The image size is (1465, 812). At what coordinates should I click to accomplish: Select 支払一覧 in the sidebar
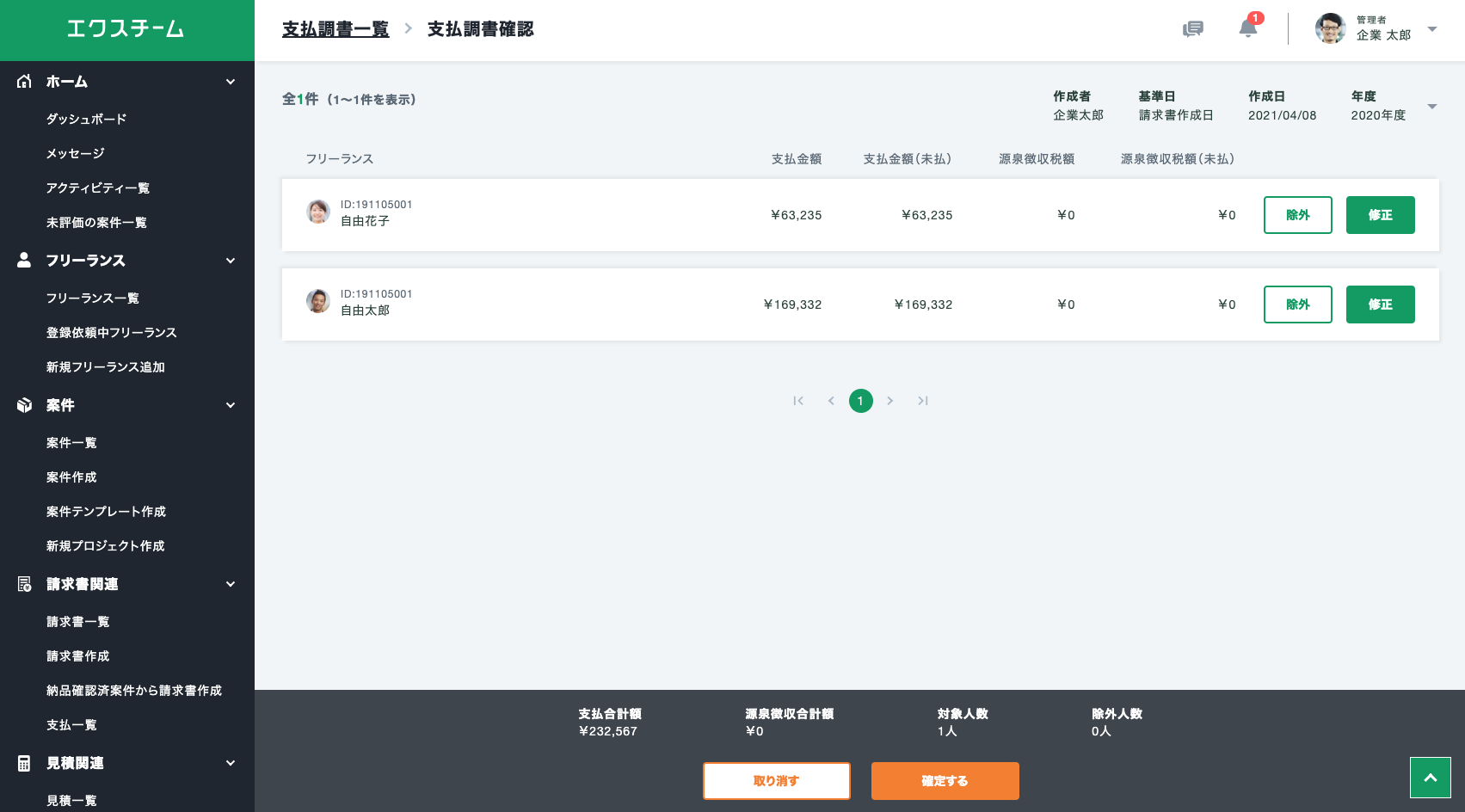(71, 725)
